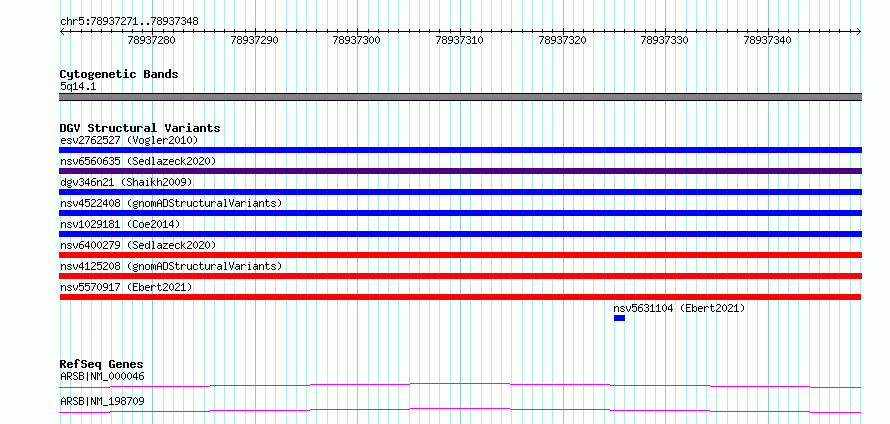This screenshot has height=424, width=890.
Task: Open the nsv5570917 (Ebert2021) label
Action: [126, 287]
